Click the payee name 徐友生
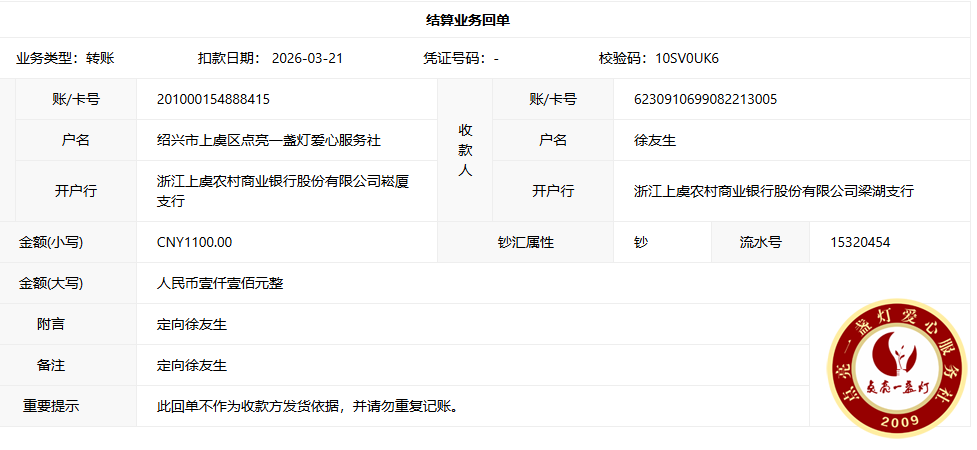The image size is (977, 450). point(655,140)
